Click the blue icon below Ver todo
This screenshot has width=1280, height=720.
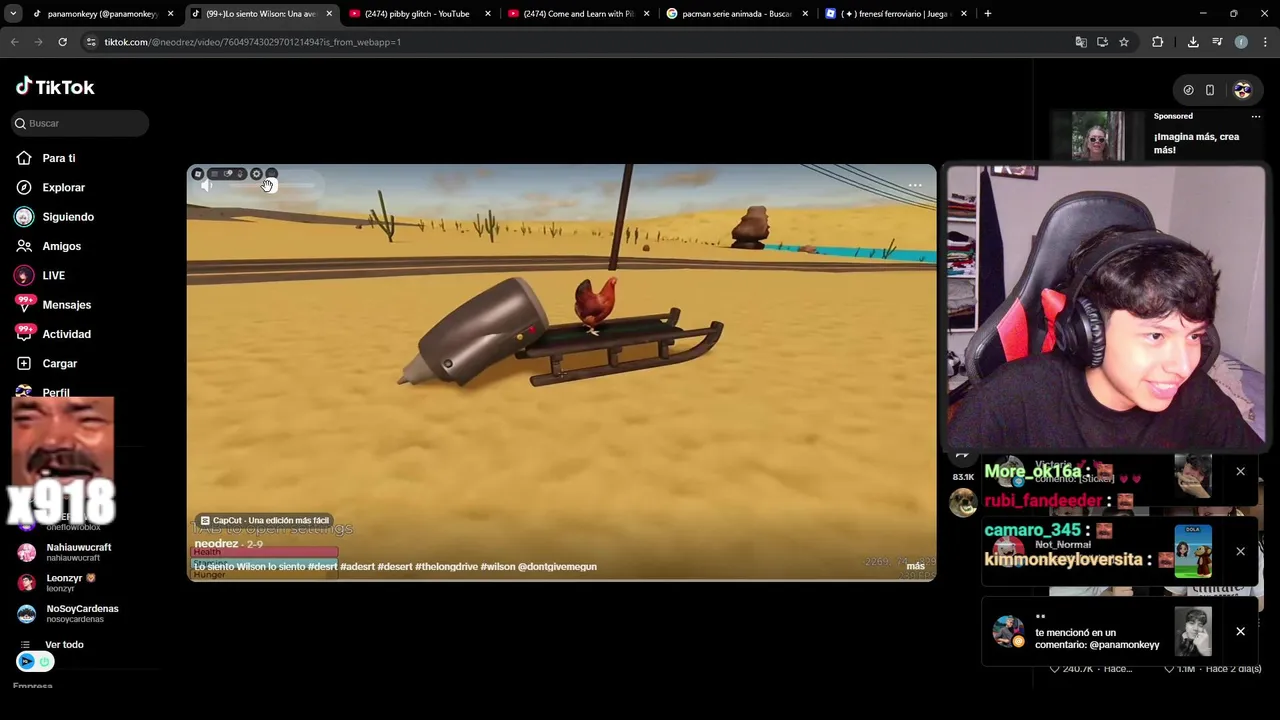pos(27,661)
